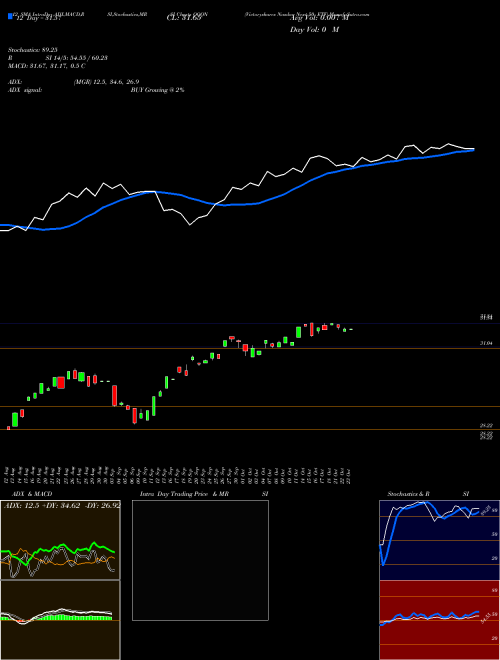Click the MACD histogram chart thumbnail
This screenshot has width=500, height=660.
(x=60, y=620)
